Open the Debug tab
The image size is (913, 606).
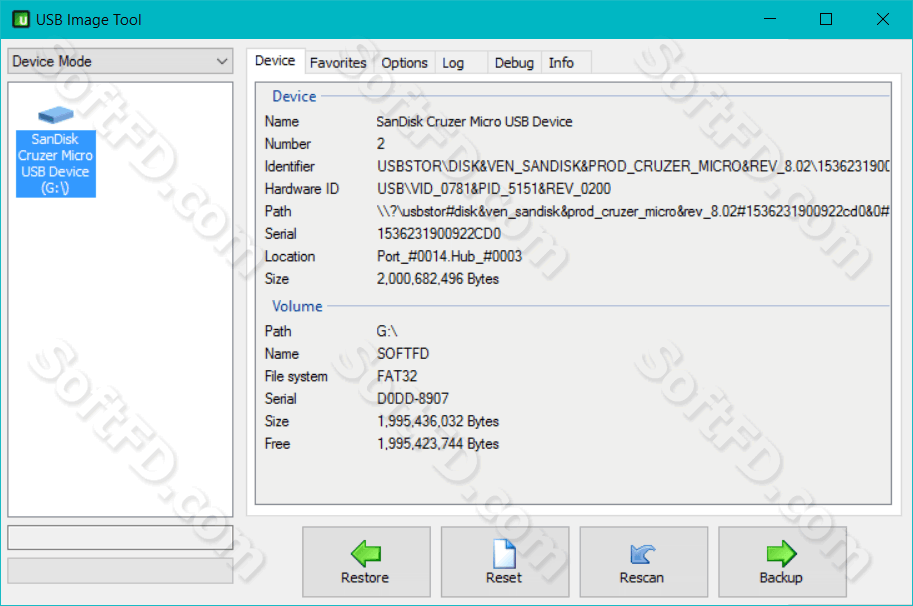[x=514, y=62]
